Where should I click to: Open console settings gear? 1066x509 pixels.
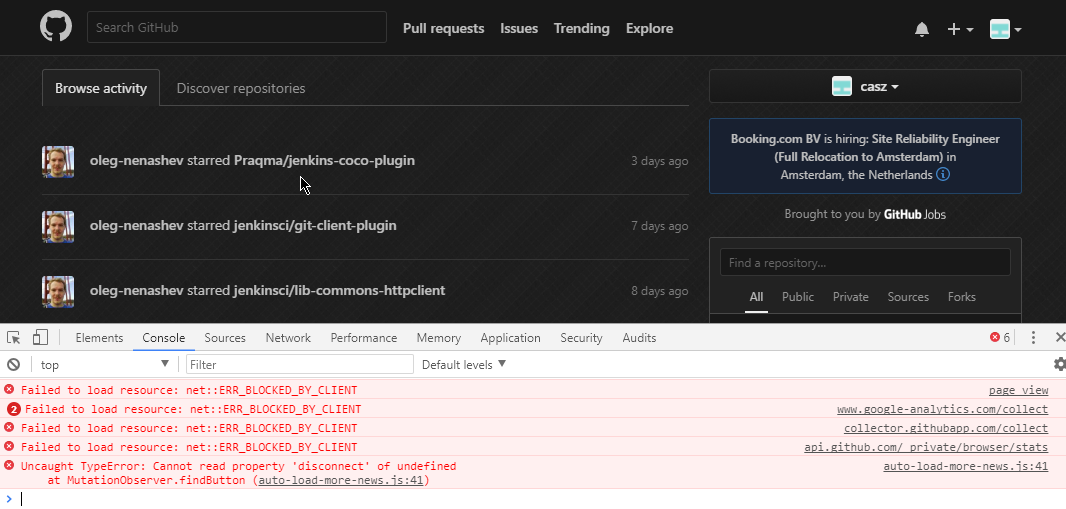1059,364
